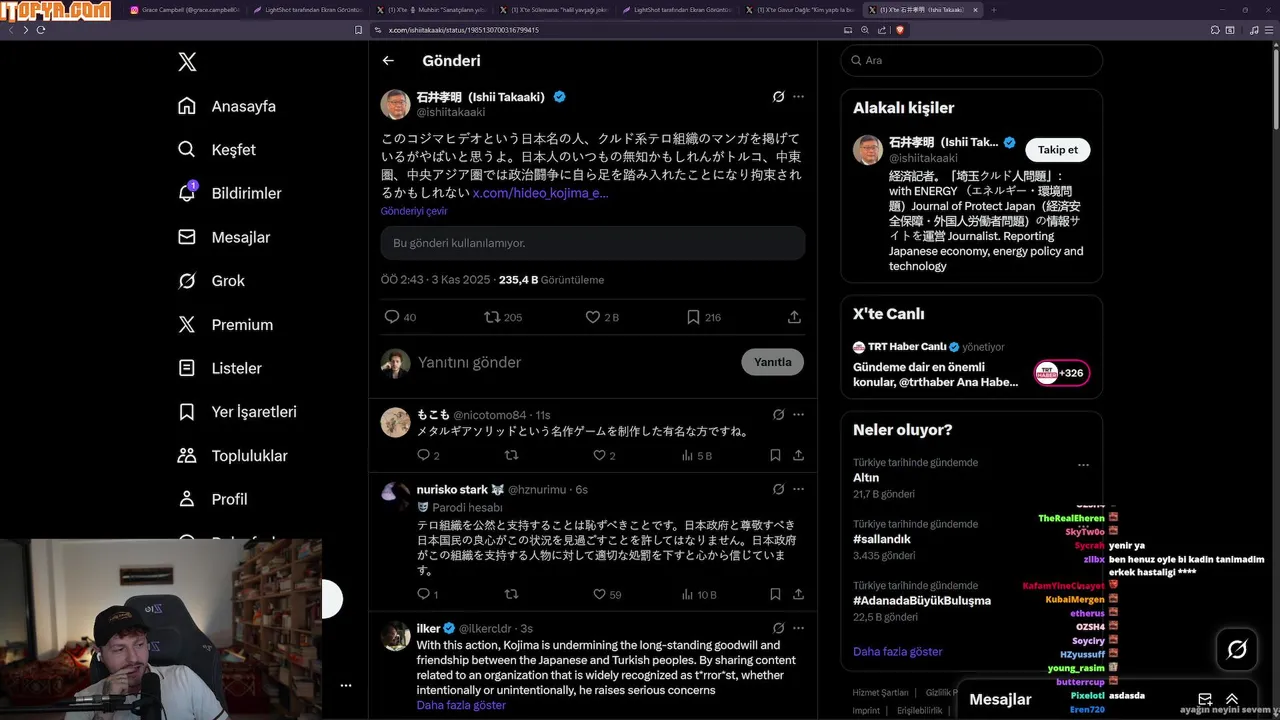Click Takip et to follow Ishii Takaaki

(x=1058, y=149)
